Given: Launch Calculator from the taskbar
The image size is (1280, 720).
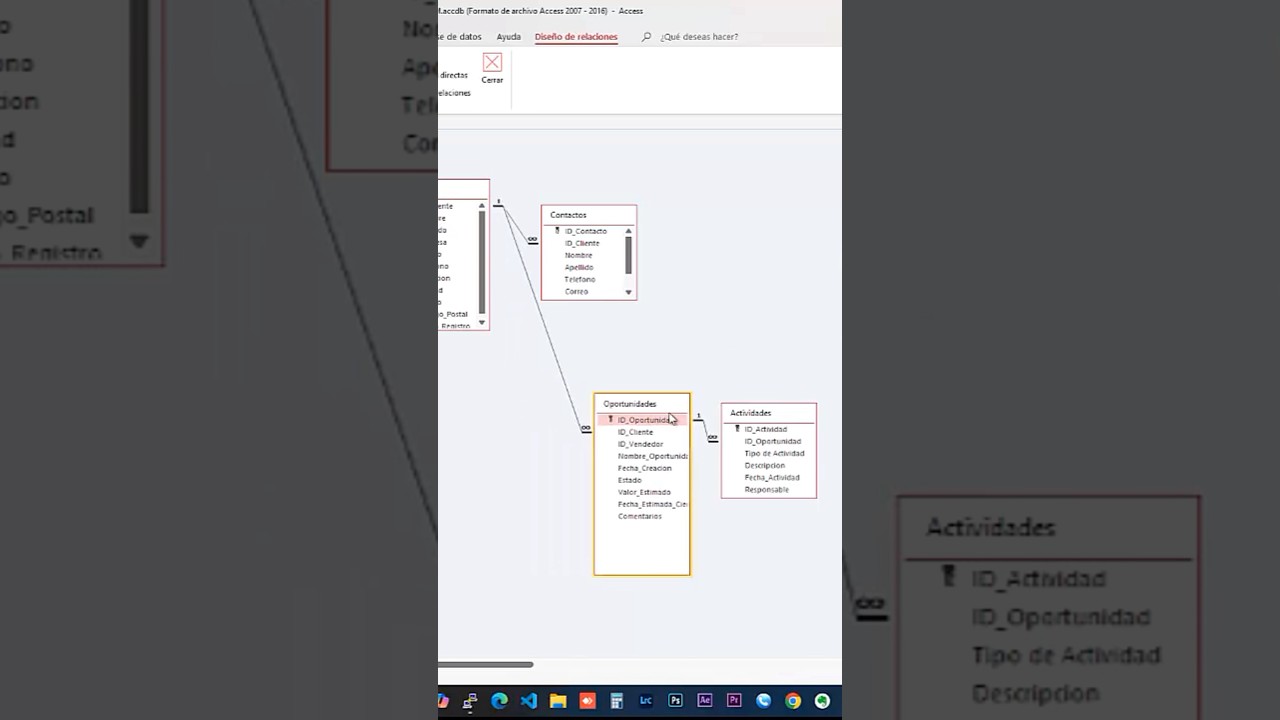Looking at the screenshot, I should 617,701.
